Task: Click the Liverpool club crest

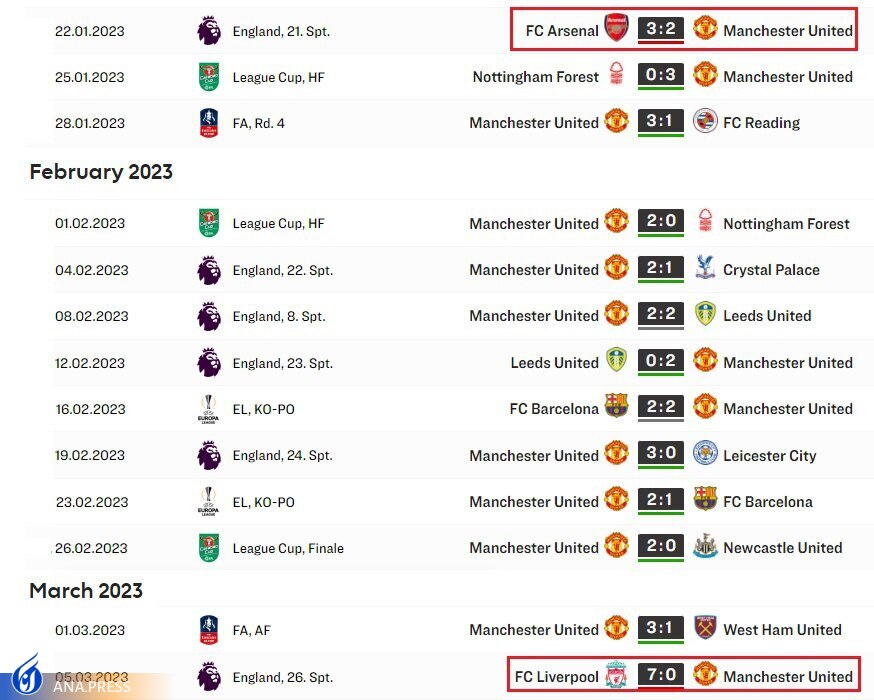Action: tap(616, 676)
